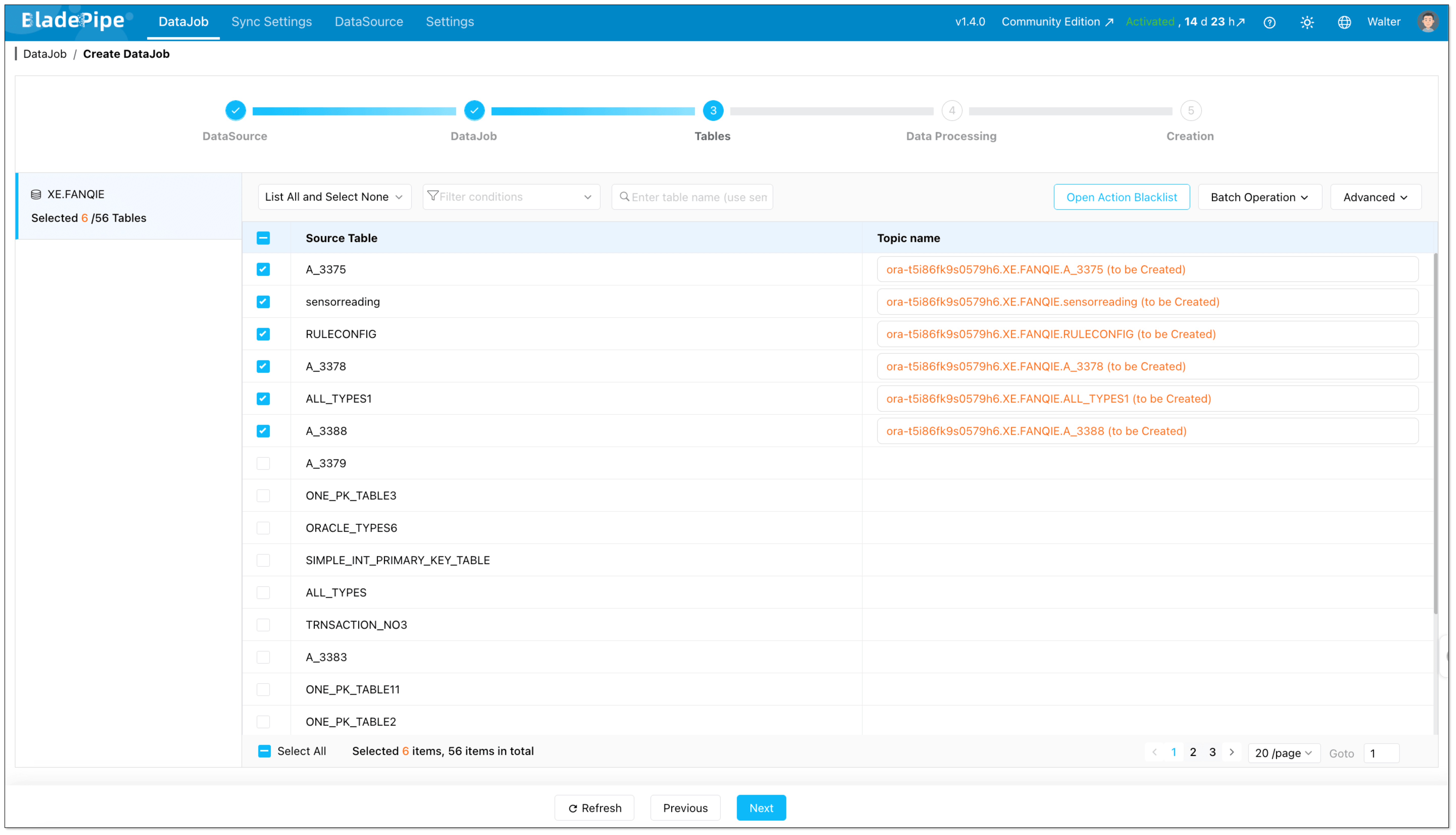This screenshot has height=835, width=1456.
Task: Uncheck the sensorreading table checkbox
Action: 263,302
